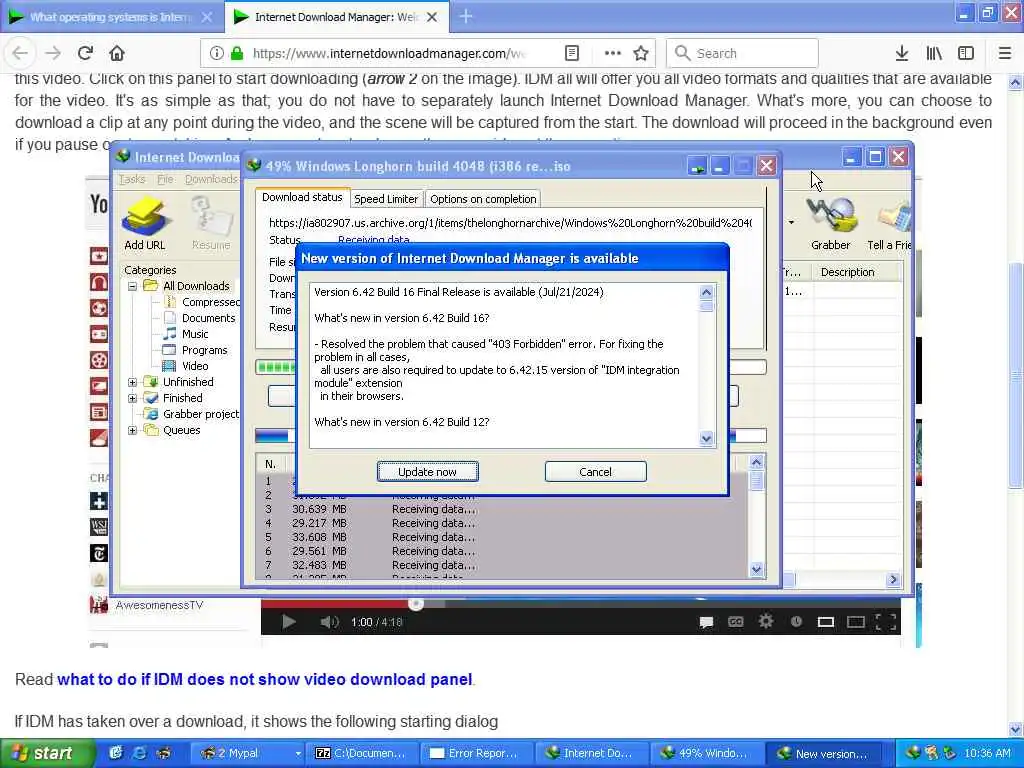
Task: Click the taskbar clock showing 10:36 AM
Action: (987, 753)
